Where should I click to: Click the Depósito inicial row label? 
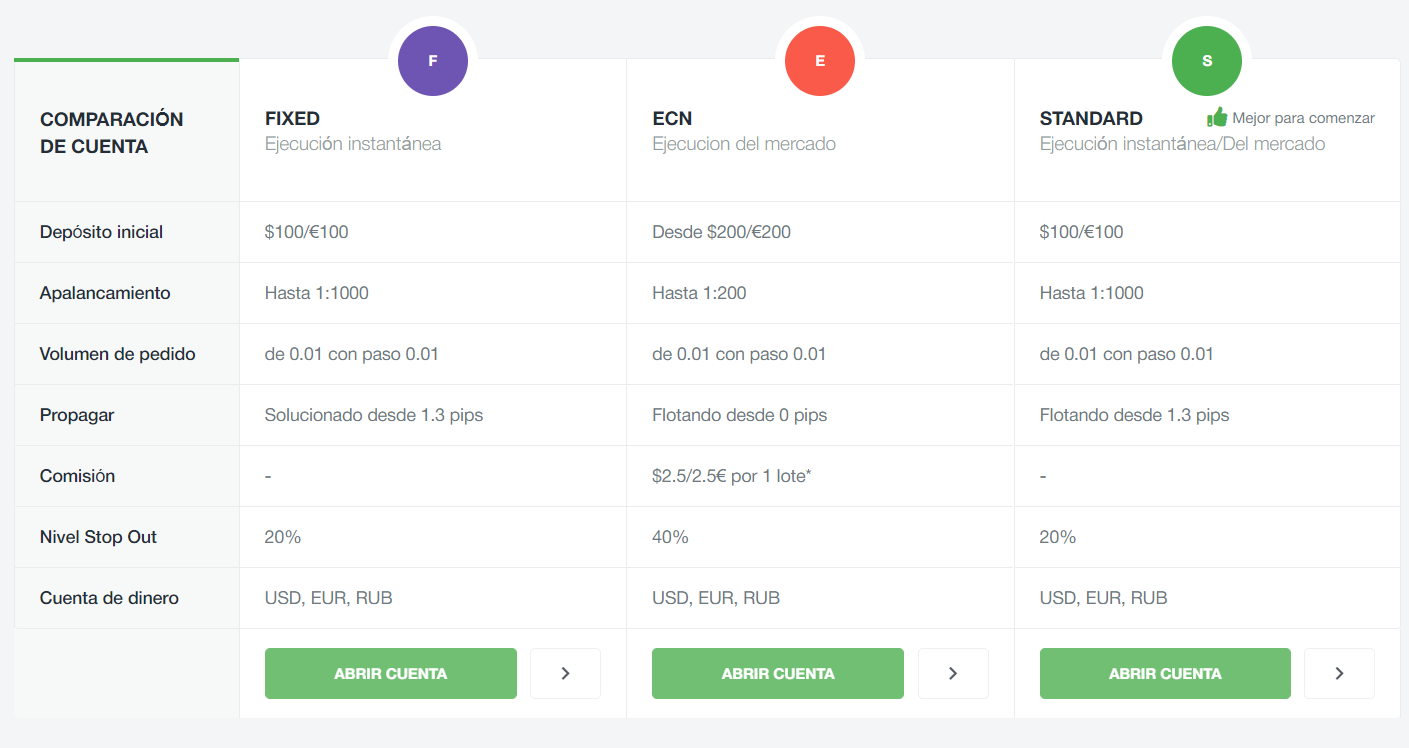(101, 232)
